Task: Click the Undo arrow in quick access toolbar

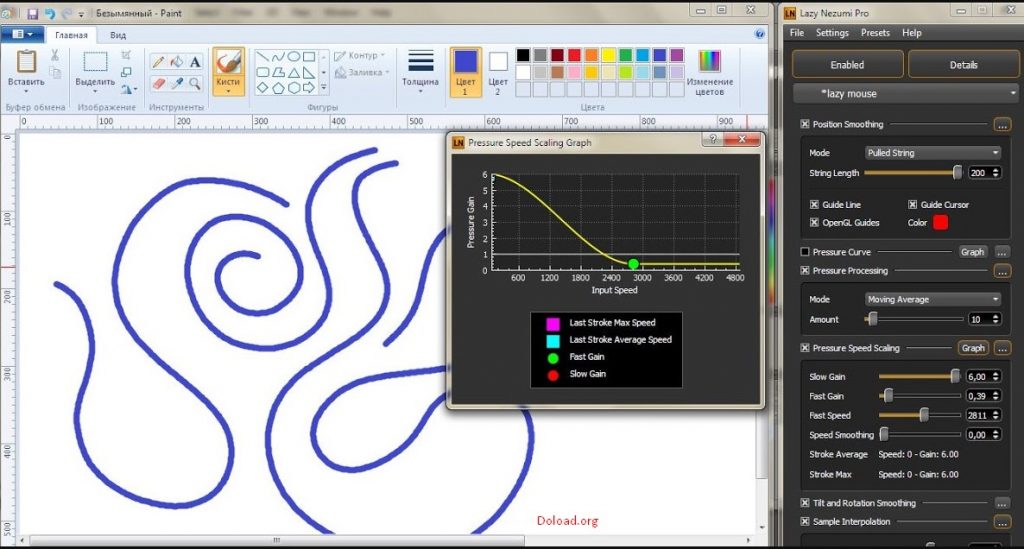Action: pos(50,13)
